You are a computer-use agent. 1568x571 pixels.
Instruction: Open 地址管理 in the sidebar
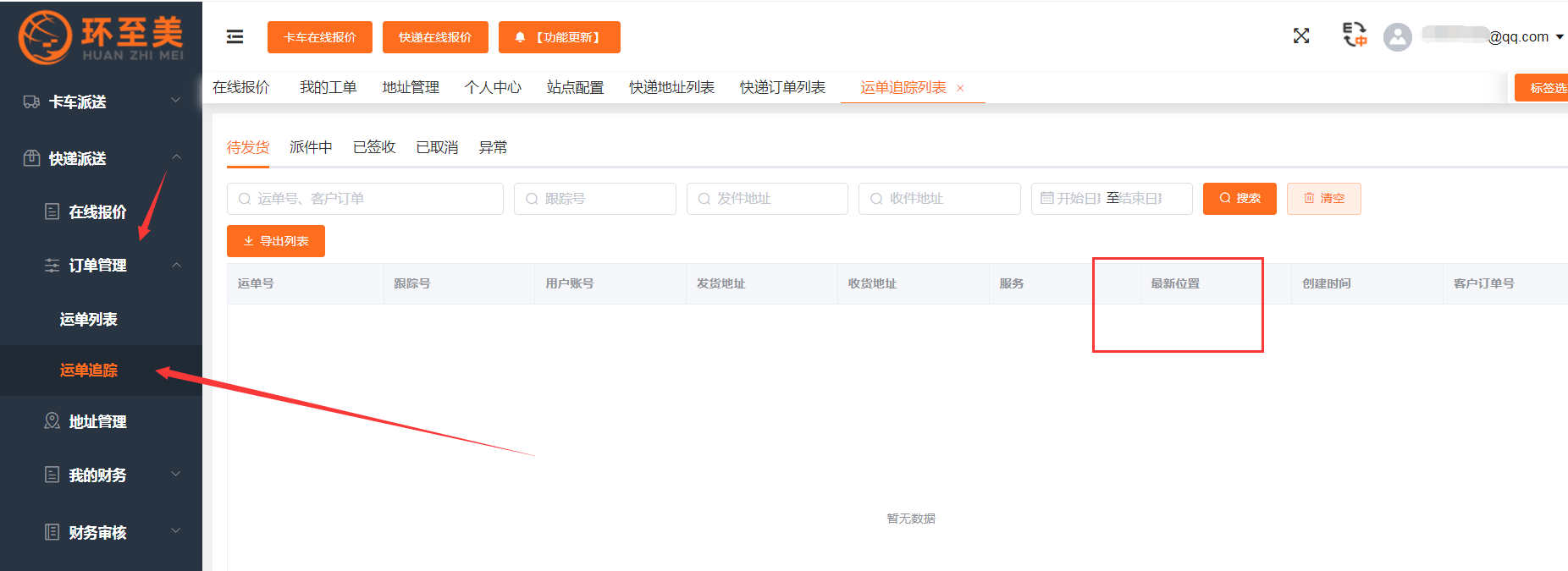97,421
